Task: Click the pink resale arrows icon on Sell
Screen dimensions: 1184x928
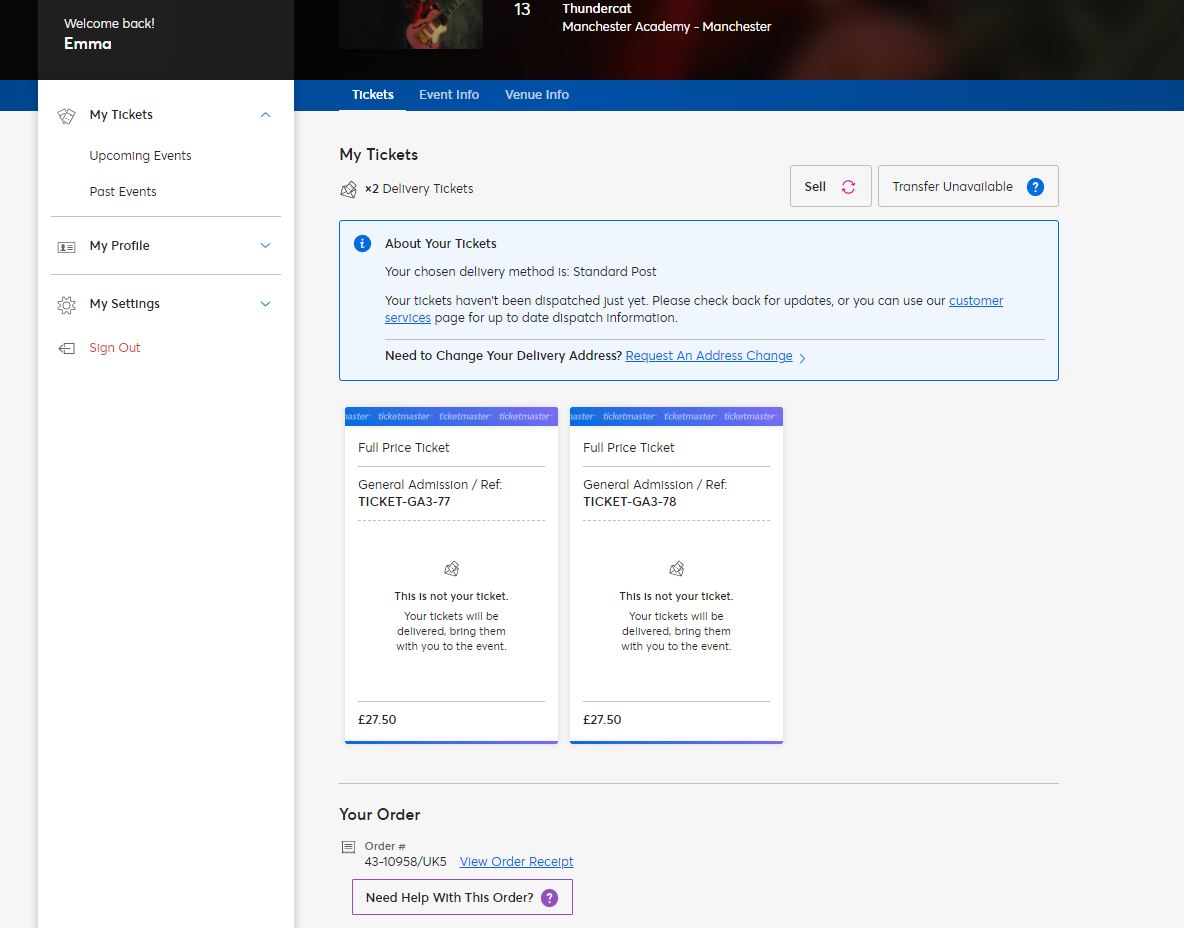Action: click(x=848, y=187)
